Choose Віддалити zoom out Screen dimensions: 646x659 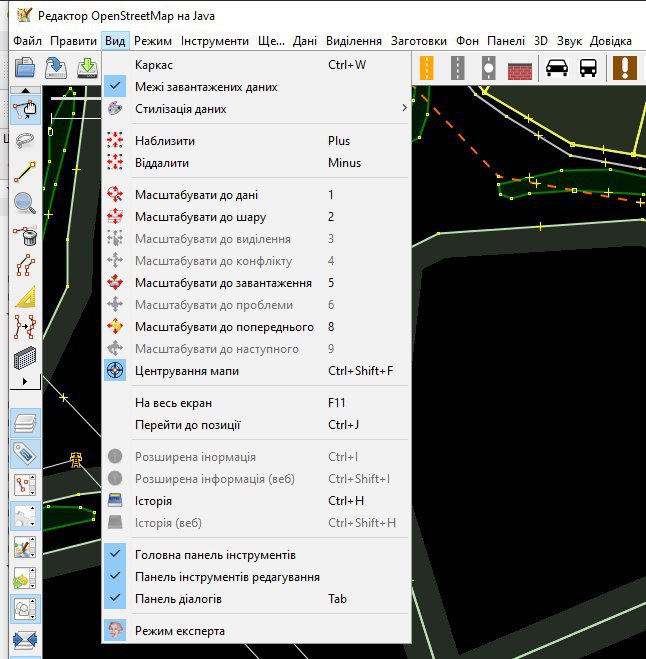256,163
